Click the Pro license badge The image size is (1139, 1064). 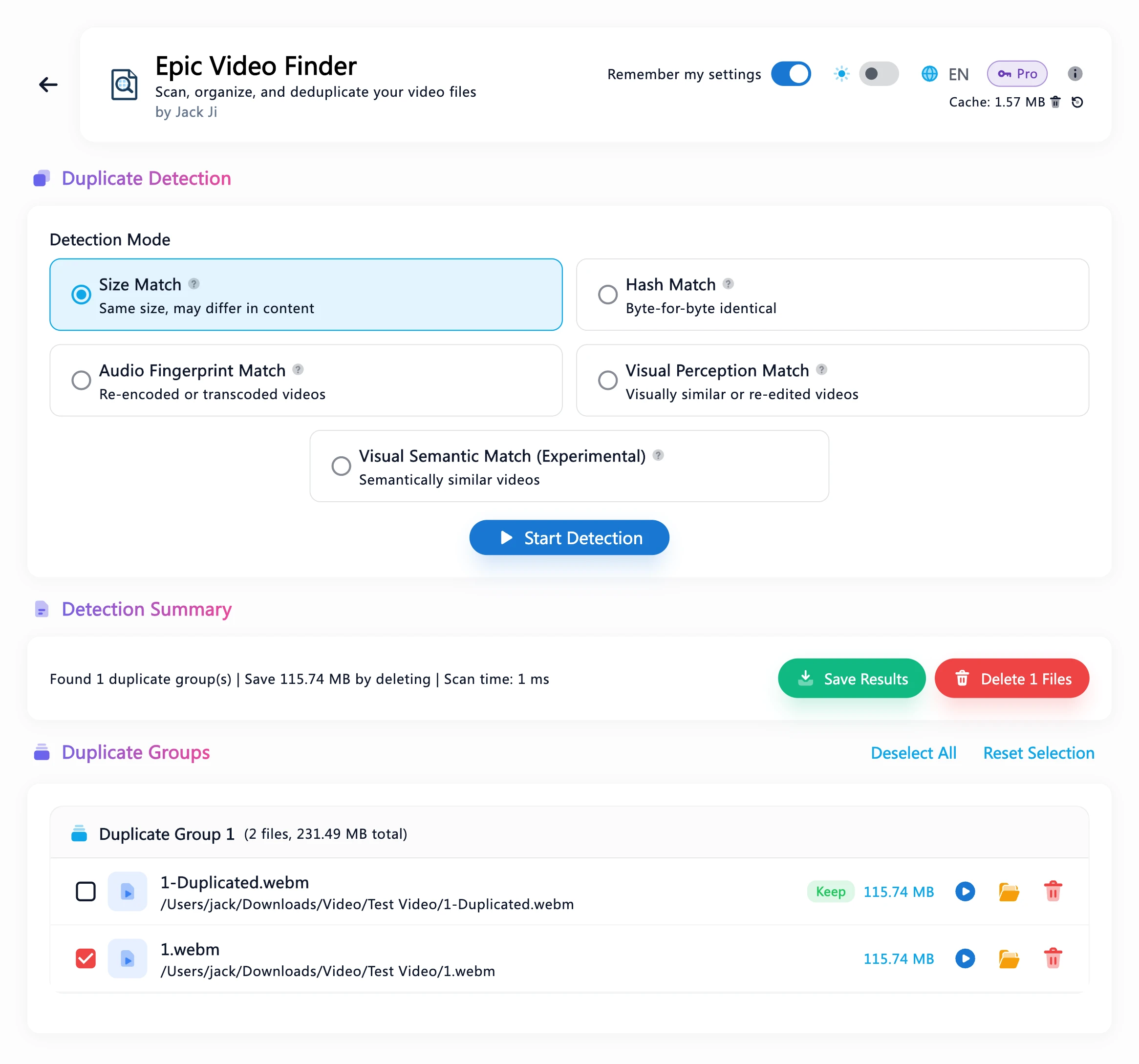coord(1016,73)
